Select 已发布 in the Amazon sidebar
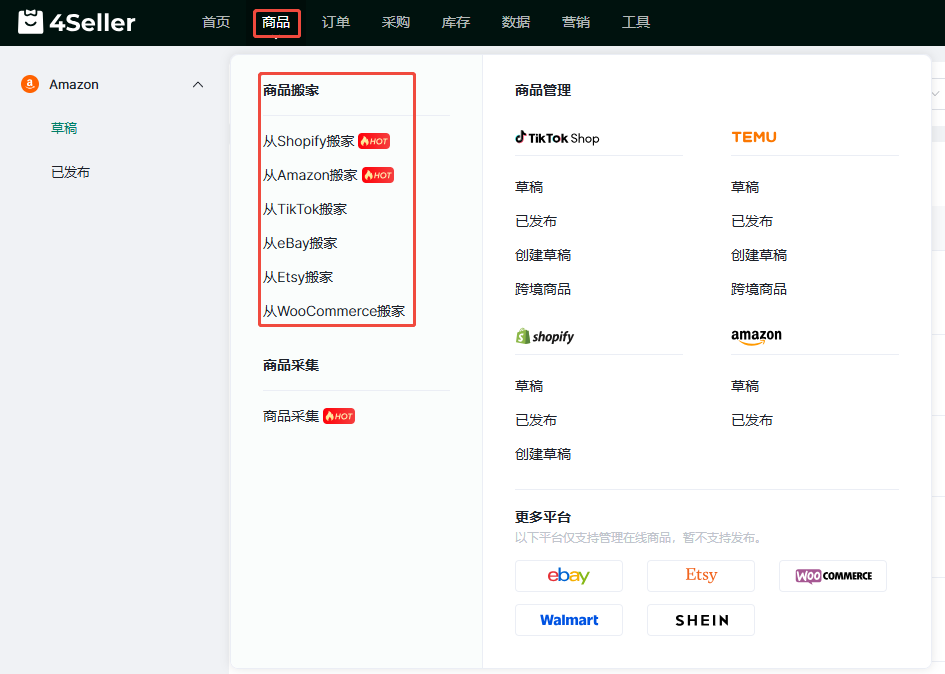 pos(71,172)
